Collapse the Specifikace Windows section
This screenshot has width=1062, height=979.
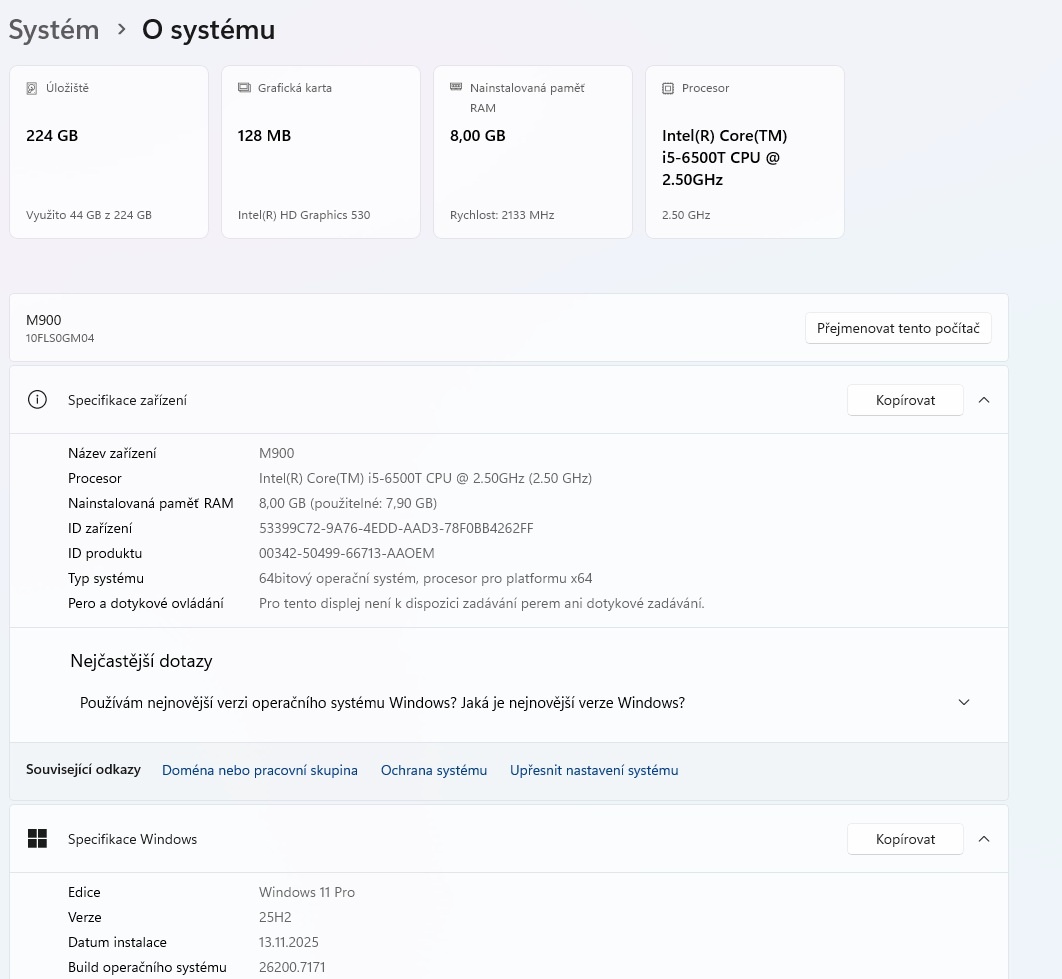984,839
